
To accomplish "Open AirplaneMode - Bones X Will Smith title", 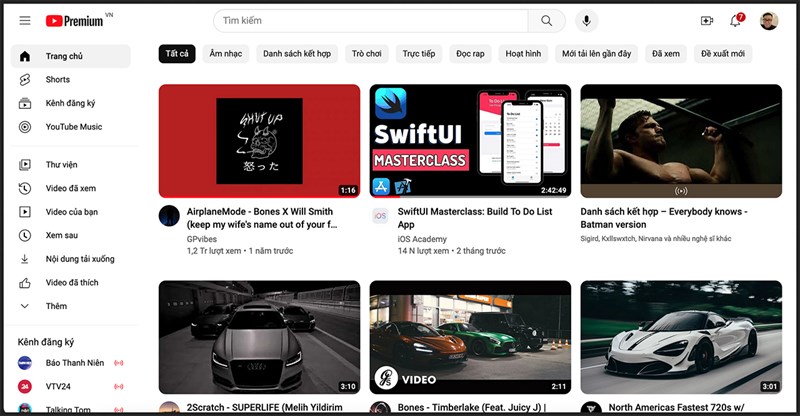I will point(261,218).
